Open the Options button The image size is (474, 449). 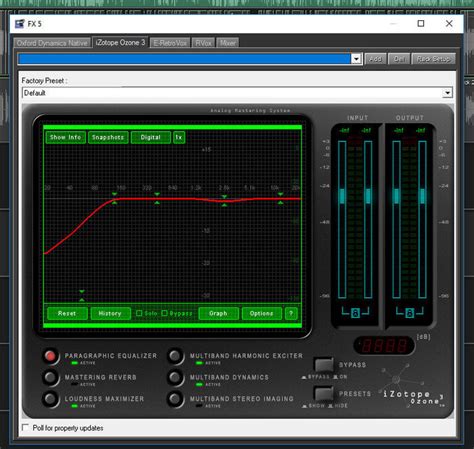click(262, 313)
